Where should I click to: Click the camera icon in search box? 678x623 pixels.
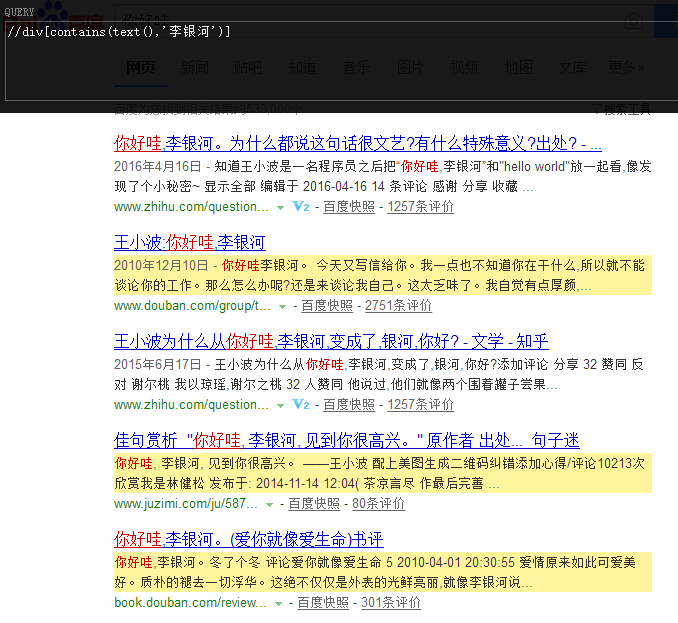pyautogui.click(x=632, y=22)
